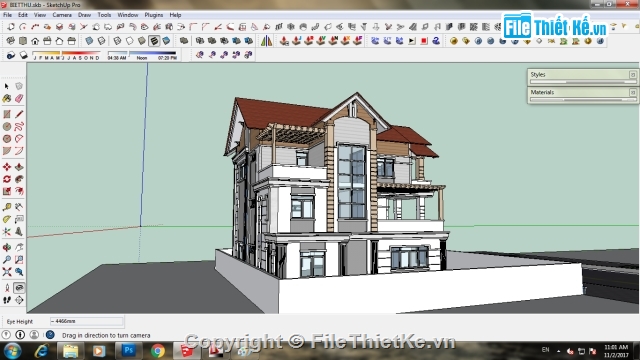Image resolution: width=640 pixels, height=360 pixels.
Task: Click the Zoom Extents tool
Action: pyautogui.click(x=7, y=272)
